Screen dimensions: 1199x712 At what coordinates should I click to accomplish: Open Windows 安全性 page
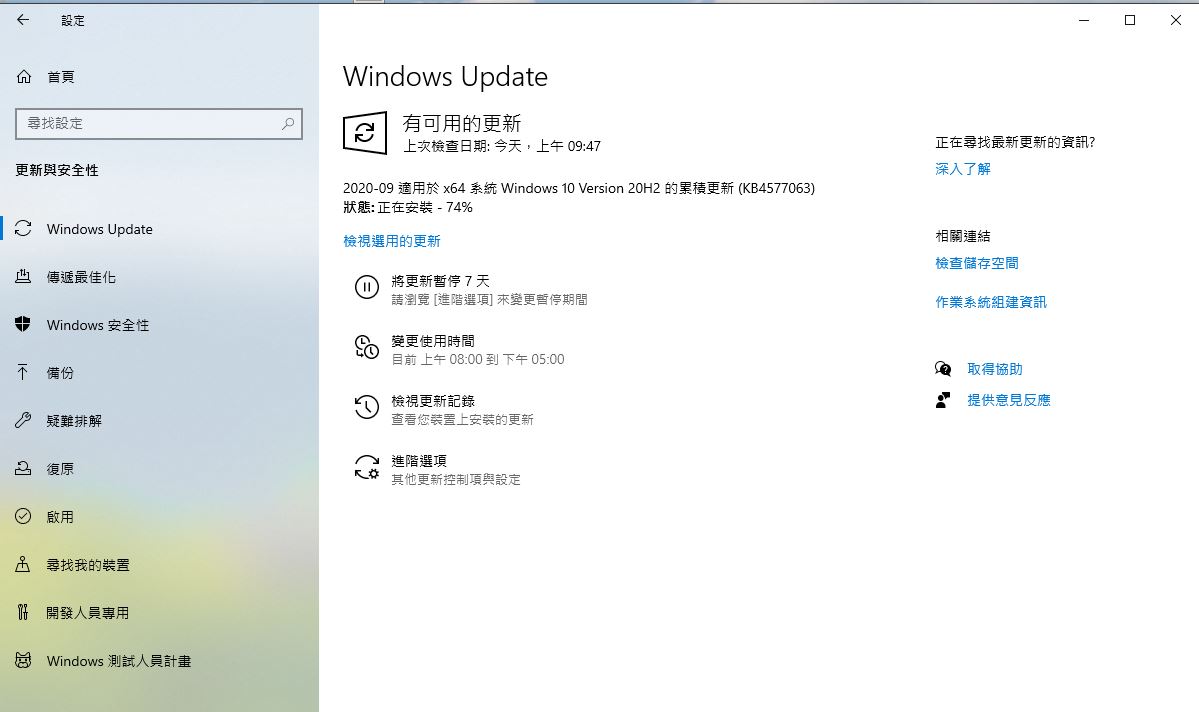pos(97,325)
